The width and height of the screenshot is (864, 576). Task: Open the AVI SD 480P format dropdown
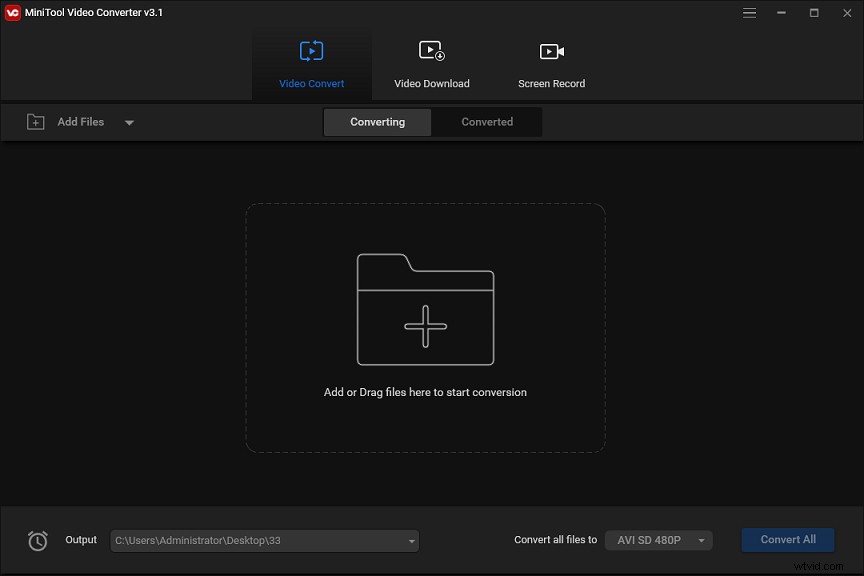[x=658, y=540]
